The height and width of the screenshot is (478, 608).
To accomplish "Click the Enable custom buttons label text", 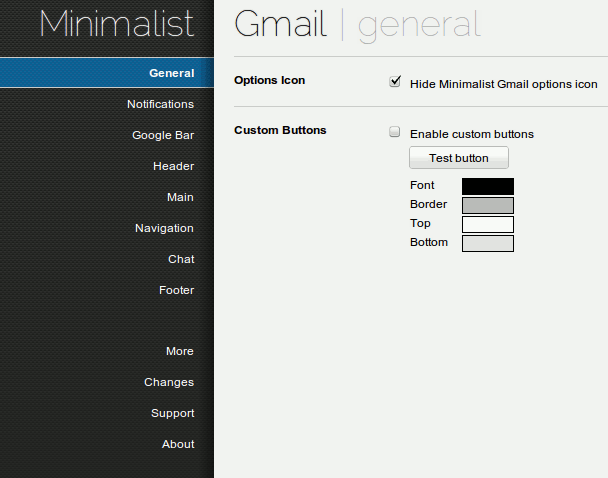I will [472, 134].
